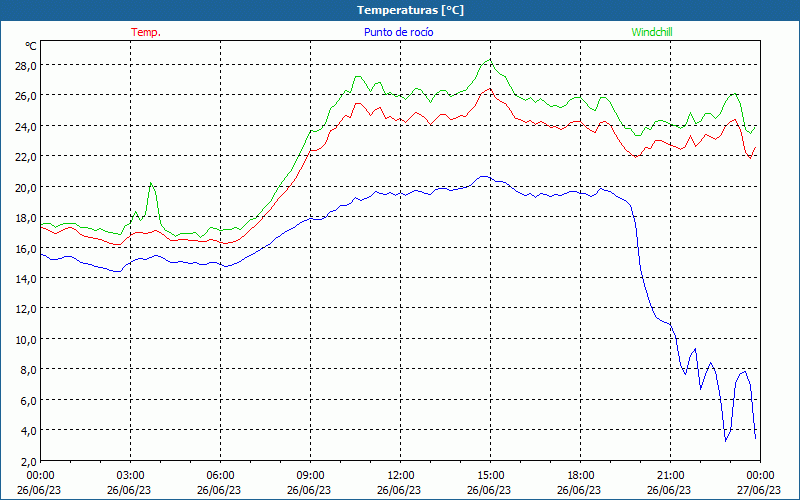800x500 pixels.
Task: Click the green windchill peak near 15:00
Action: point(490,60)
